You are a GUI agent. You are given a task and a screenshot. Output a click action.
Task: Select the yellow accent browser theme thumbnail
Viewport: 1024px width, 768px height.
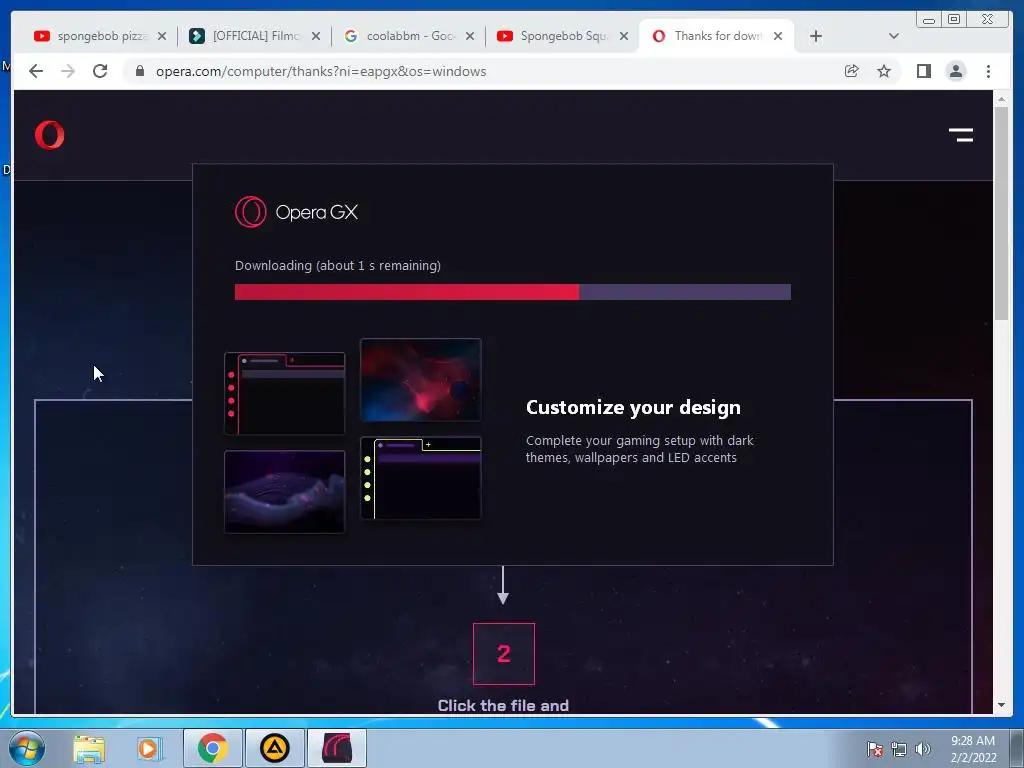[421, 478]
